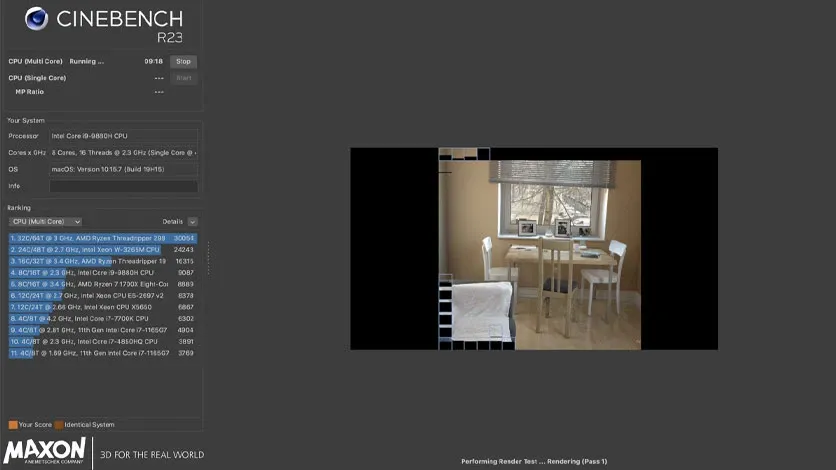Open the CPU (Multi Core) ranking dropdown
Image resolution: width=836 pixels, height=470 pixels.
click(45, 222)
